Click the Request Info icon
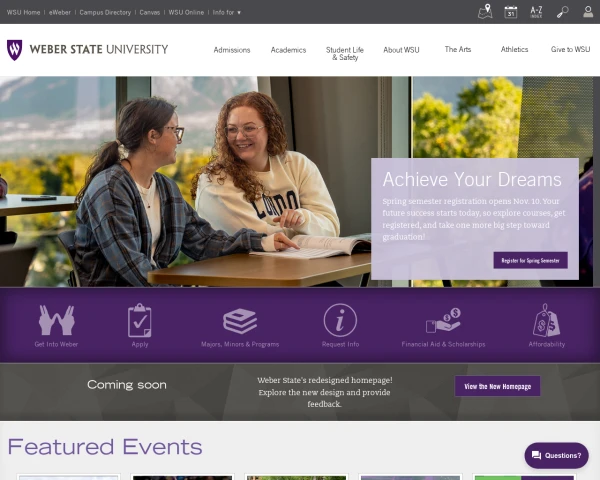Image resolution: width=600 pixels, height=480 pixels. click(x=340, y=320)
